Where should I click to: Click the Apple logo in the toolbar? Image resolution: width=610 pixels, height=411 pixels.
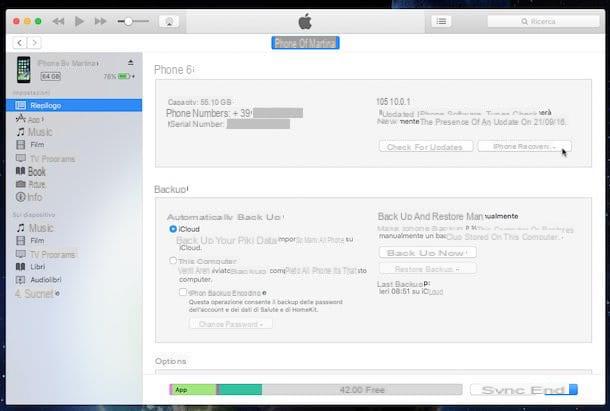coord(305,21)
